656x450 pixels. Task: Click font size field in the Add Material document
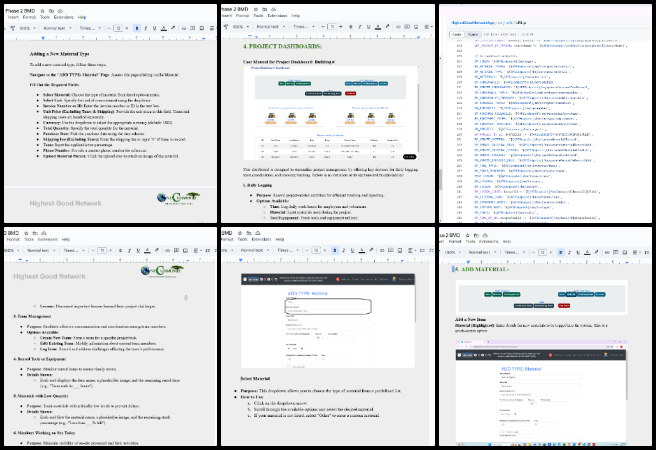(x=542, y=252)
